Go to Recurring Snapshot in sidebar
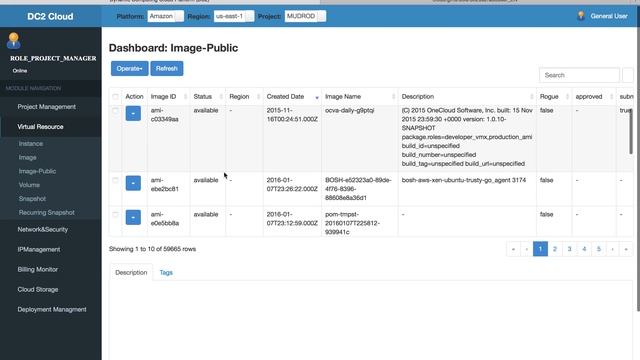Viewport: 640px width, 360px height. [x=47, y=213]
